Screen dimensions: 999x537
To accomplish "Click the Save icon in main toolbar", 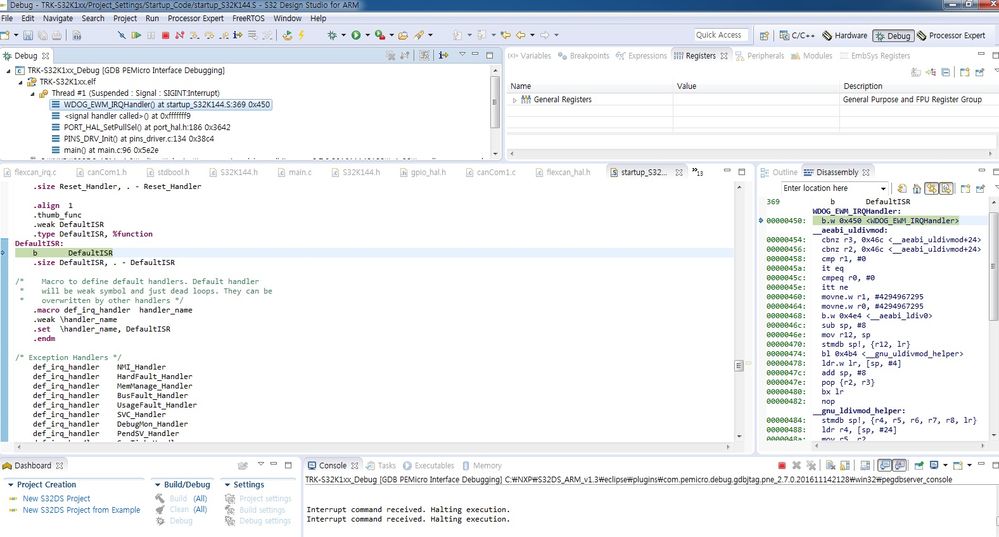I will point(28,36).
